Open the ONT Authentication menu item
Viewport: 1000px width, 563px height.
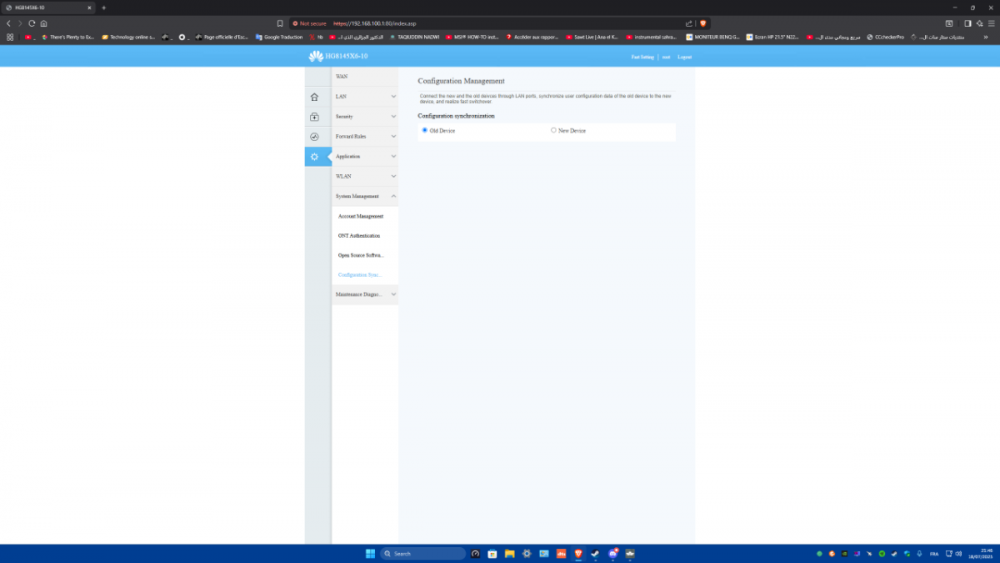point(359,235)
